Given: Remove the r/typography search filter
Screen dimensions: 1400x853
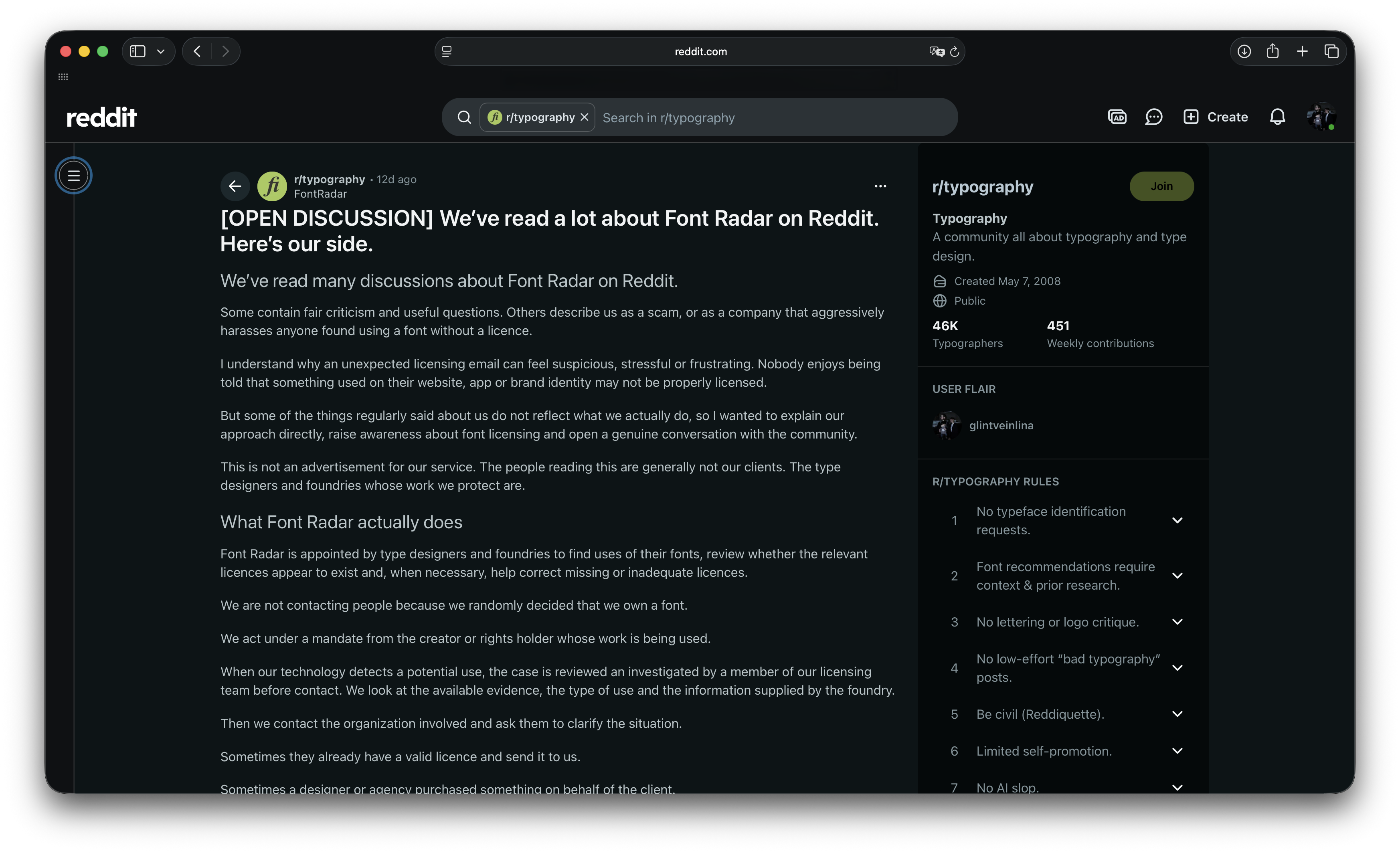Looking at the screenshot, I should pyautogui.click(x=584, y=117).
